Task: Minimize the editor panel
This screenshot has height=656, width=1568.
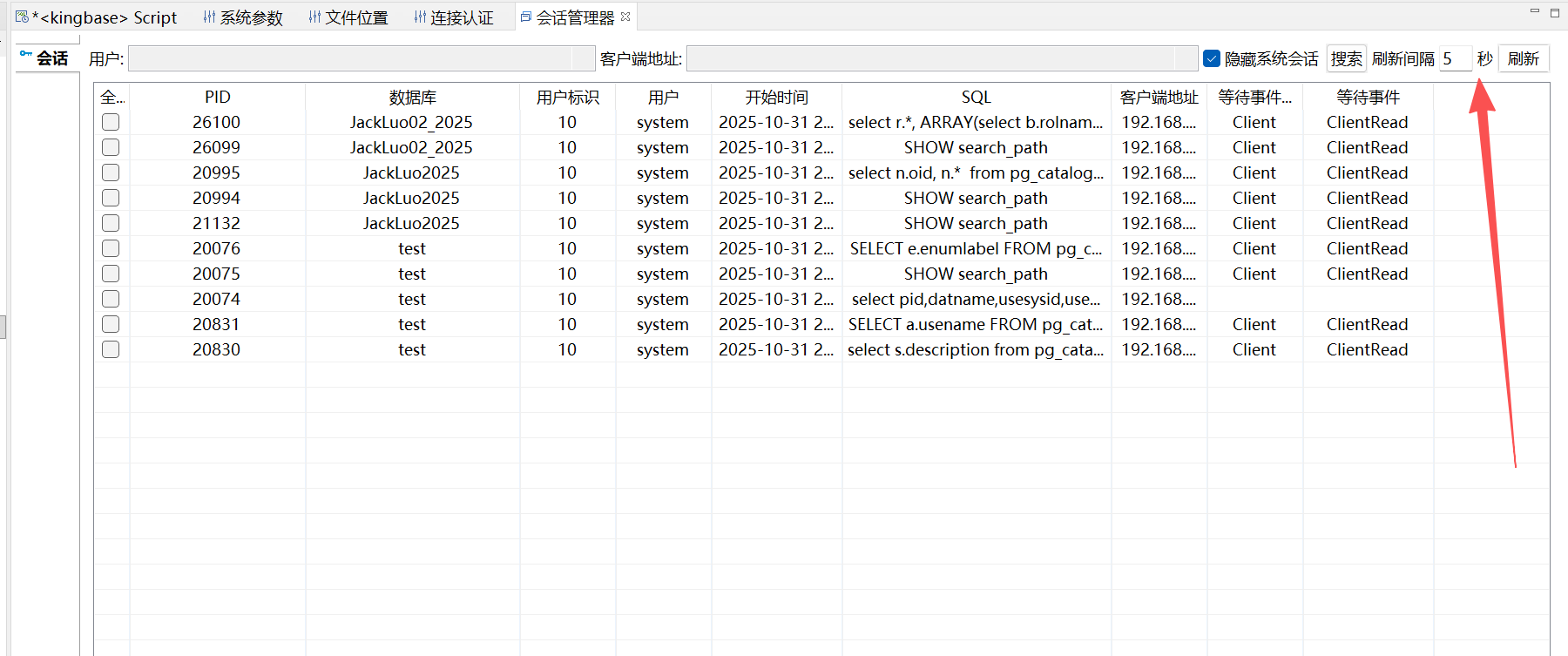Action: (x=1535, y=11)
